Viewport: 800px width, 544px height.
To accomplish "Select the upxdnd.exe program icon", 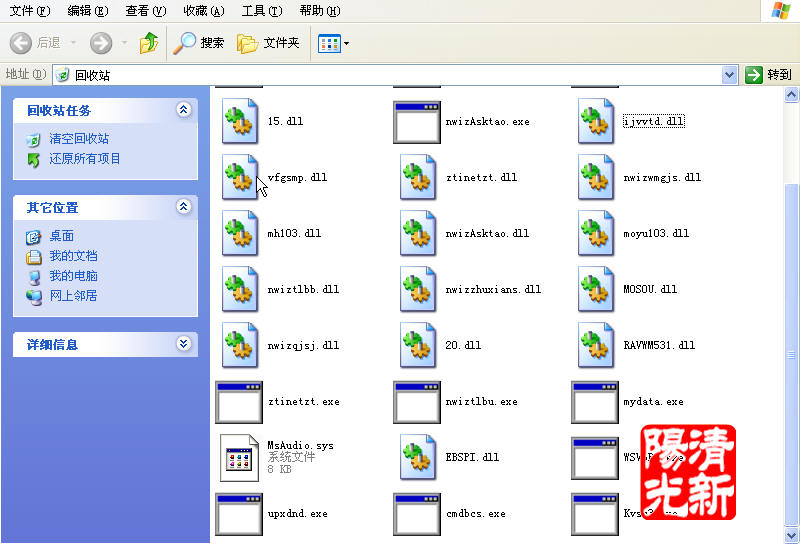I will click(239, 514).
